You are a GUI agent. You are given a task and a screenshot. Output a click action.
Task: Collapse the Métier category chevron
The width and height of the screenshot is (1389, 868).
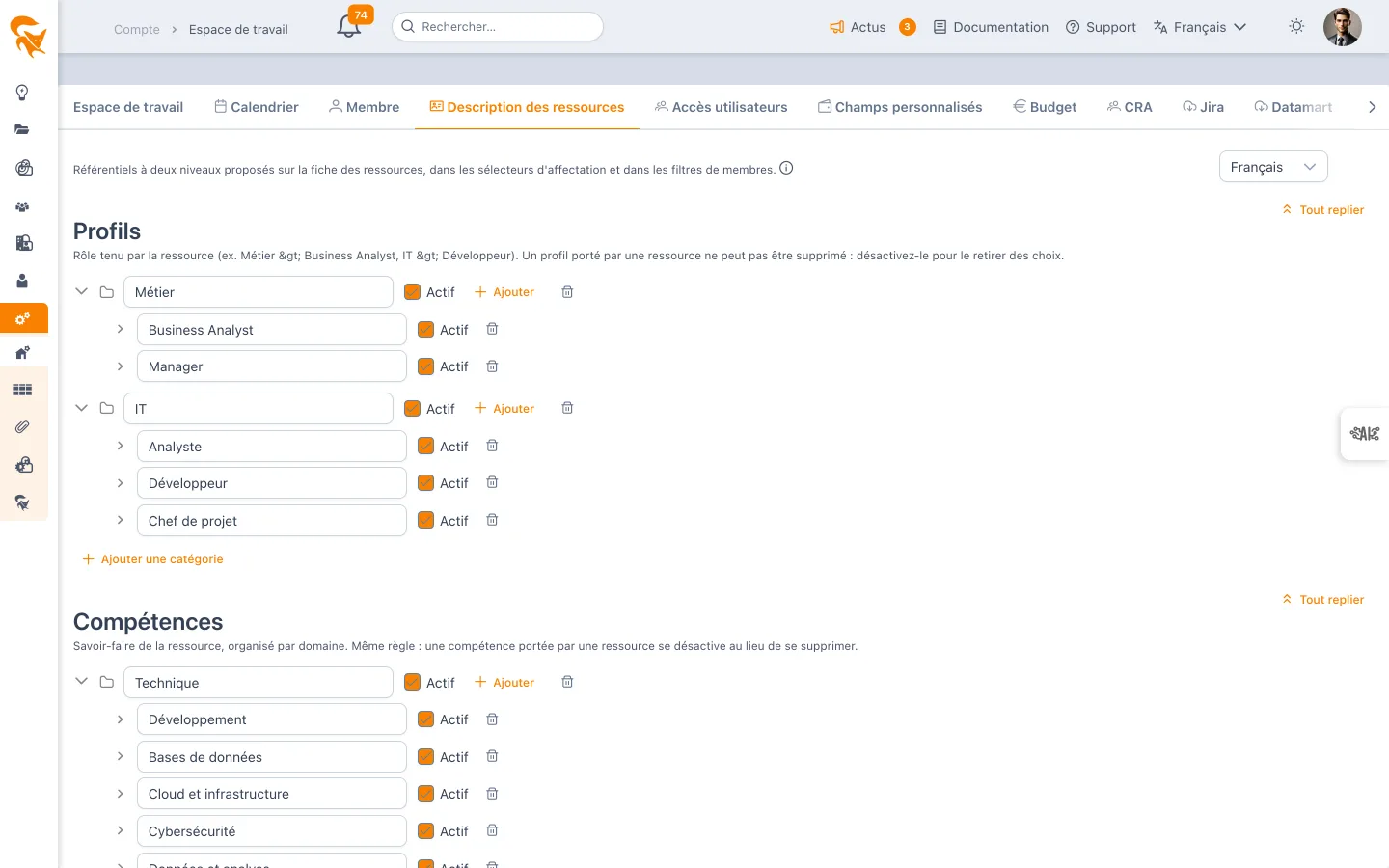coord(82,291)
